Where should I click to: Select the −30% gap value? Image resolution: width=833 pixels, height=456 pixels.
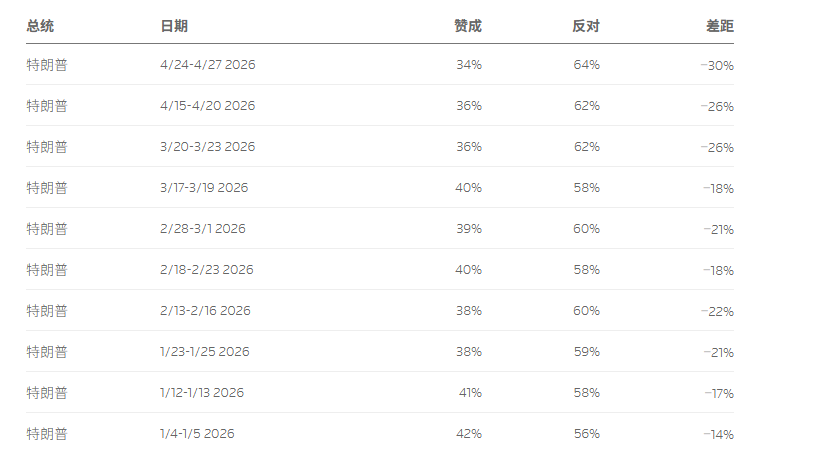pos(718,65)
